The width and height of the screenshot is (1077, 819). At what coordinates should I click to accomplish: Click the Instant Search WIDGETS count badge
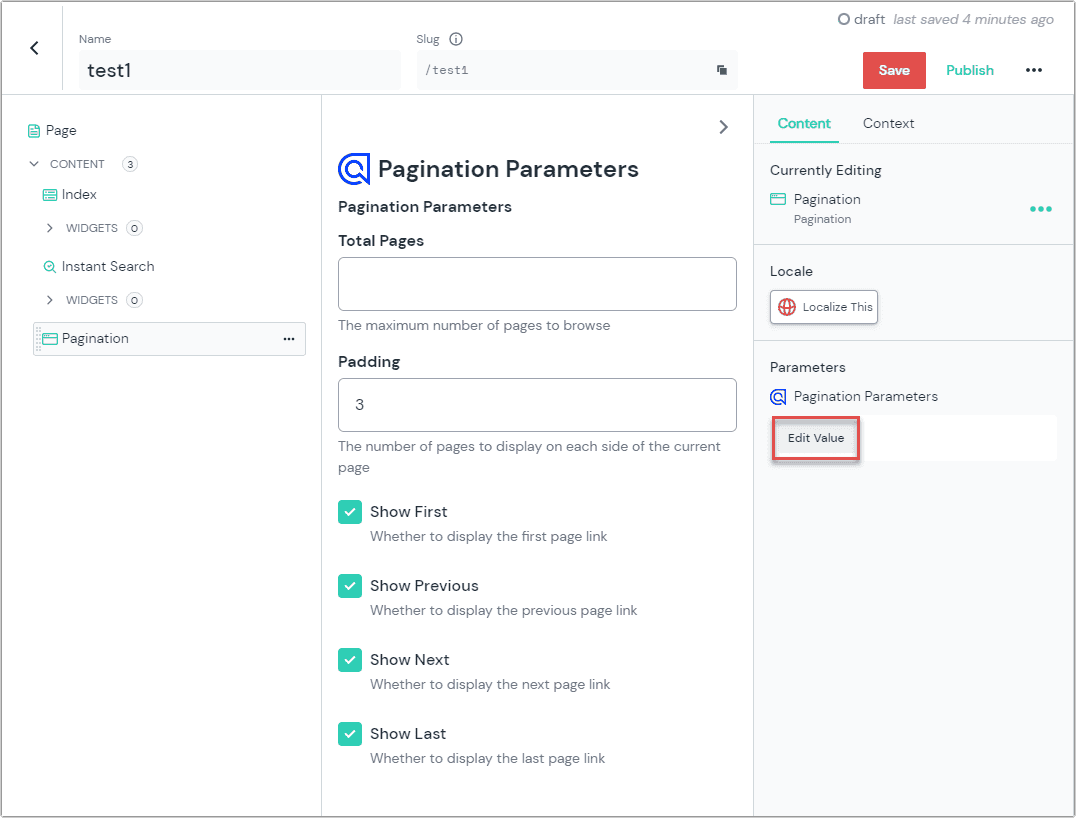[x=134, y=300]
